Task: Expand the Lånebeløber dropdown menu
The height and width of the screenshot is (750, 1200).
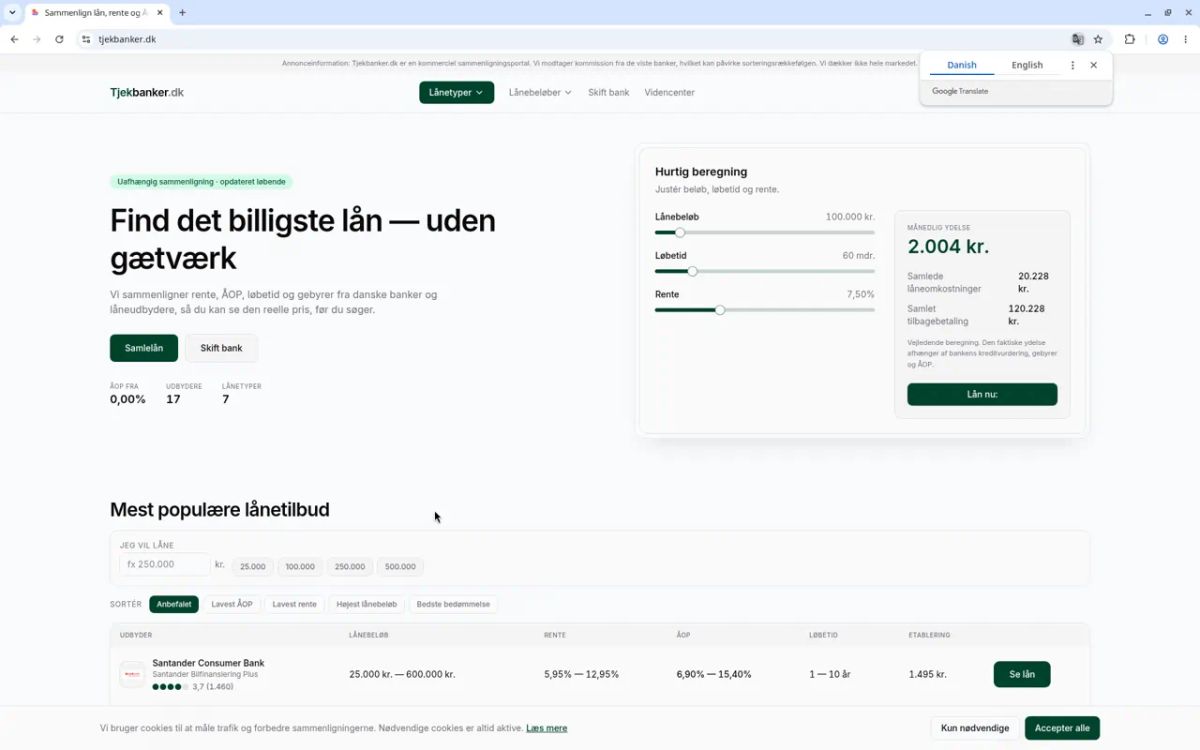Action: point(540,92)
